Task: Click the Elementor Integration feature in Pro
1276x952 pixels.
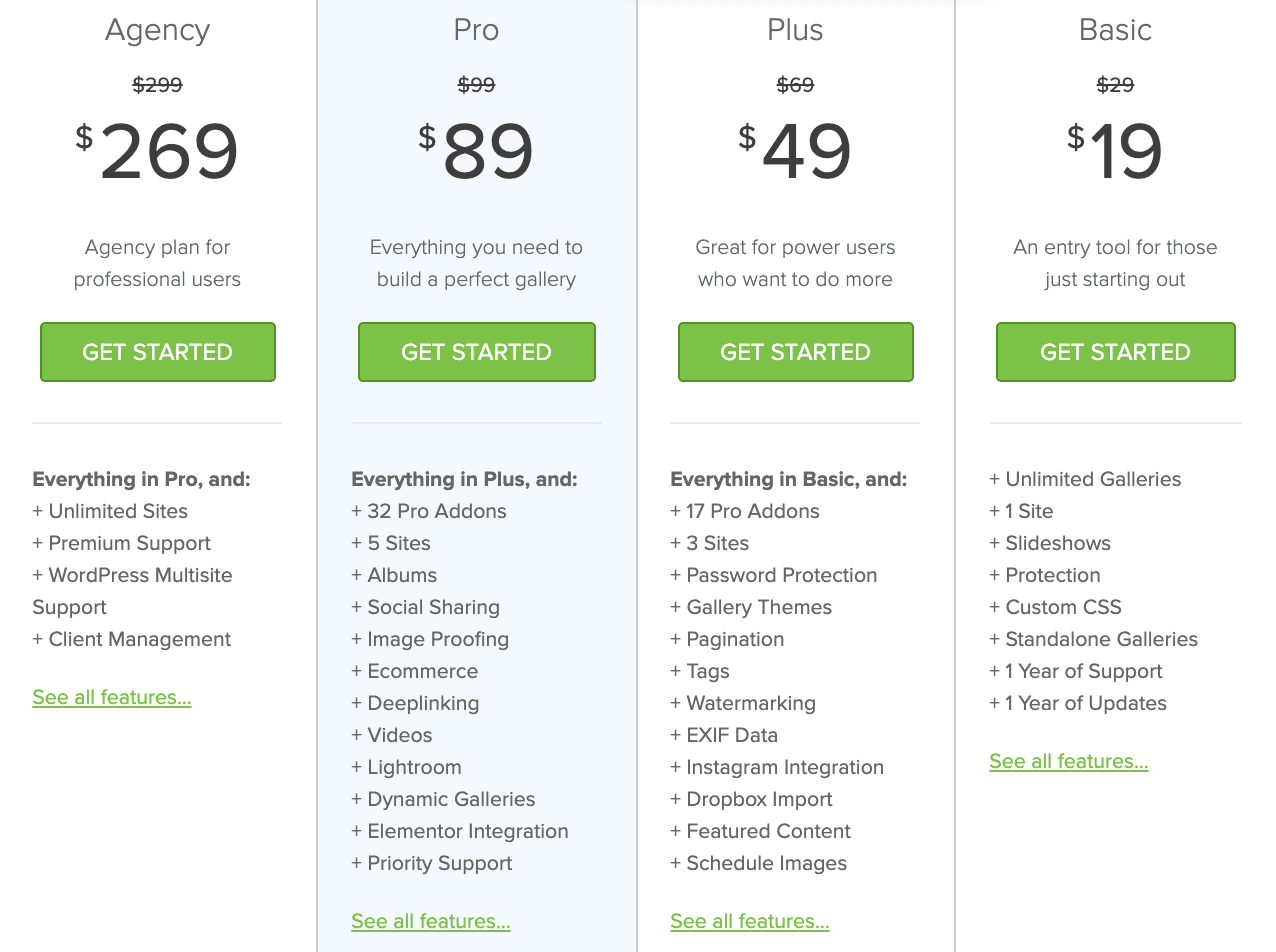Action: coord(467,831)
